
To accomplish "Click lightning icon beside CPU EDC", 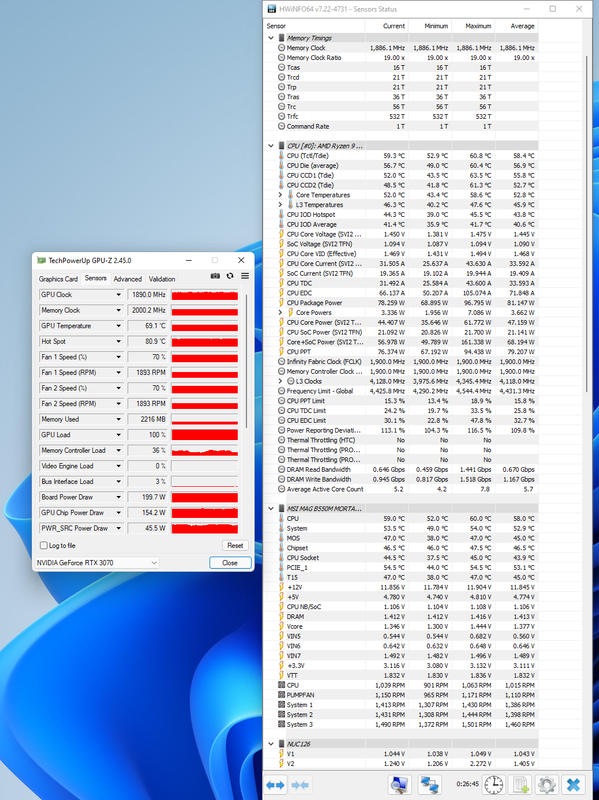I will [x=281, y=293].
